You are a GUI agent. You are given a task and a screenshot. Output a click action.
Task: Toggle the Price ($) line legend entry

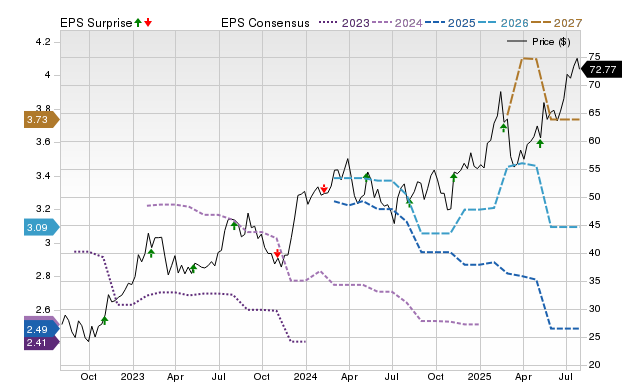[539, 42]
